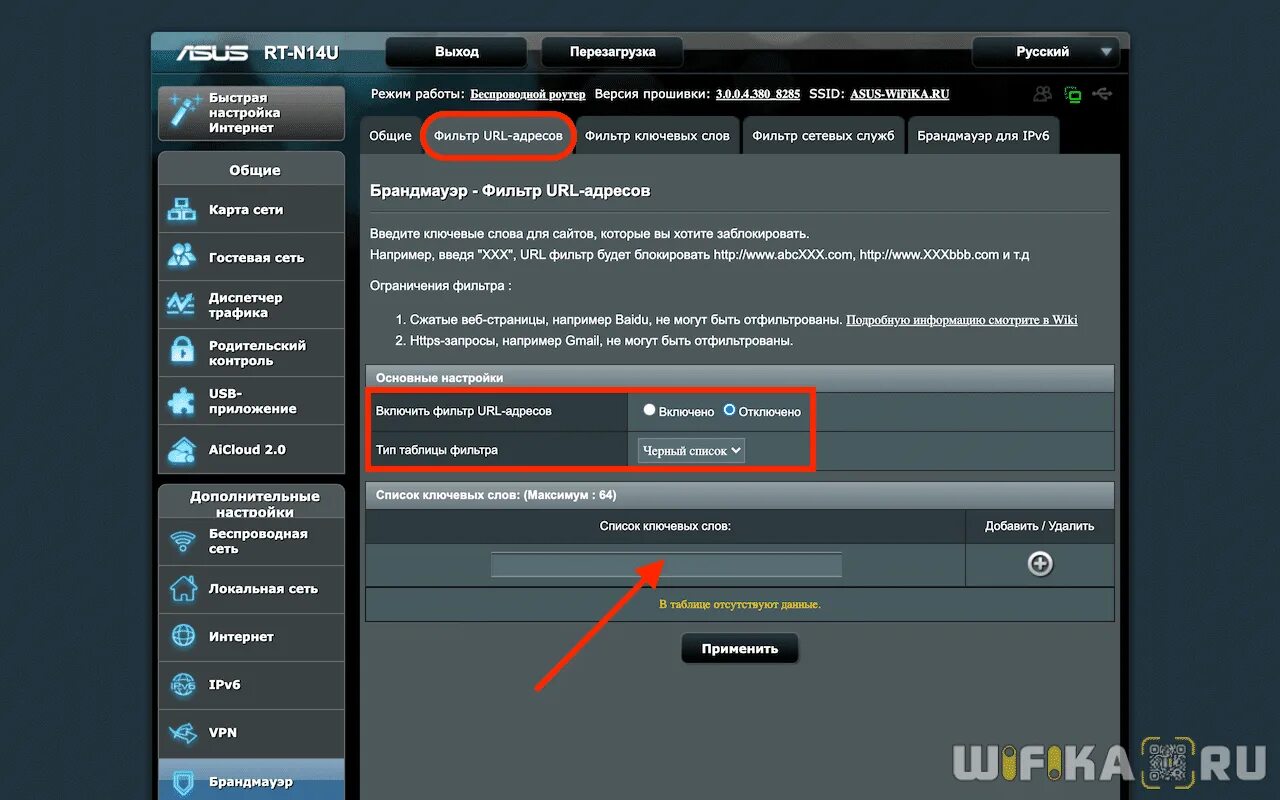Click the Internet globe icon
Screen dimensions: 1280x800
click(x=183, y=636)
